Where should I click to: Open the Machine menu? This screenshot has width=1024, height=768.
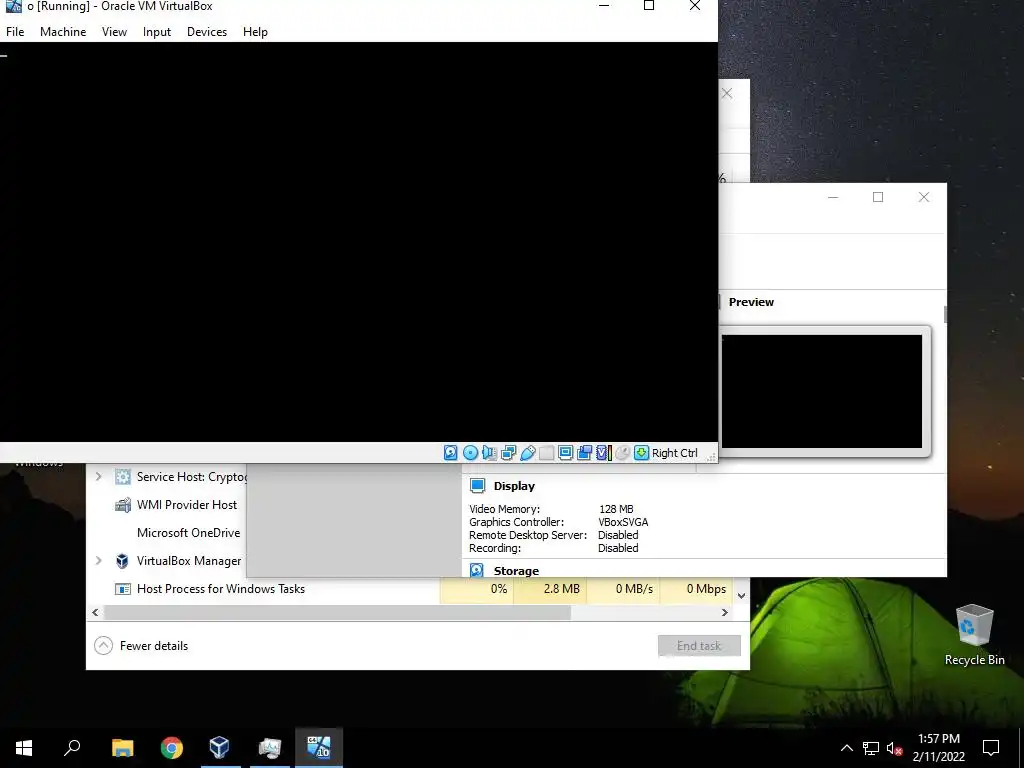click(x=63, y=31)
